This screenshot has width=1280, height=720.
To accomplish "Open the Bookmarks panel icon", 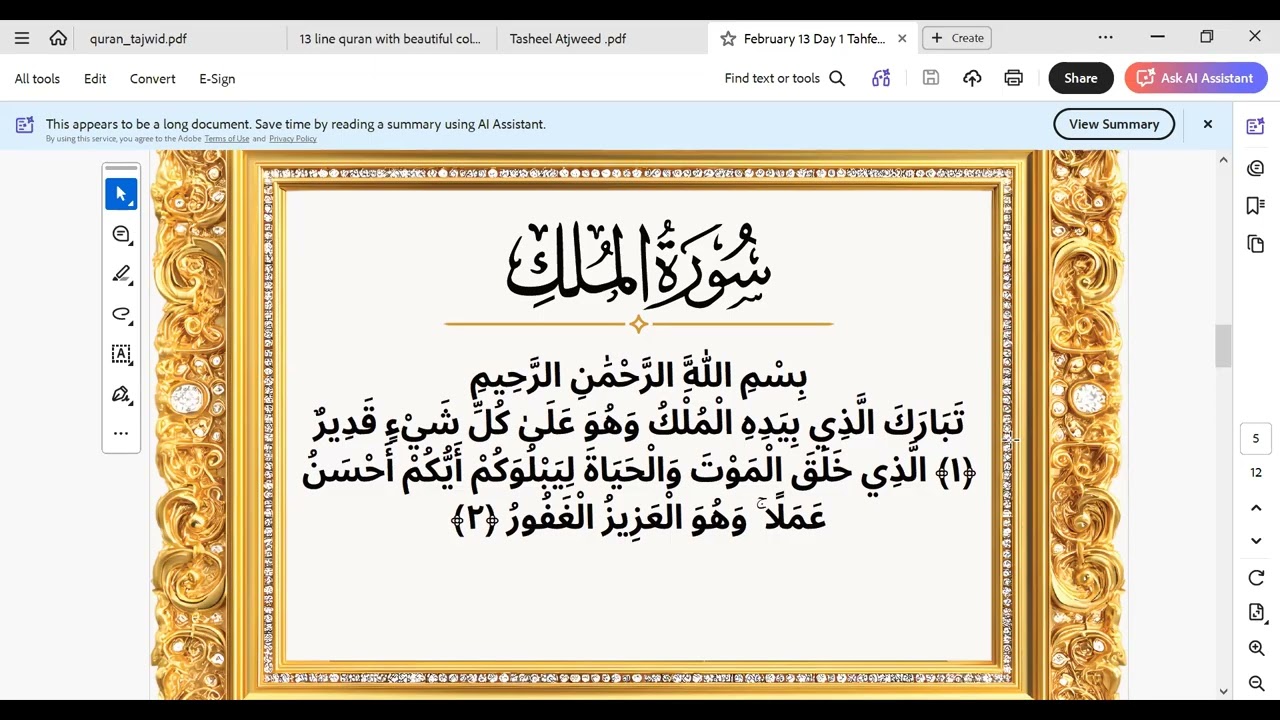I will [1256, 206].
